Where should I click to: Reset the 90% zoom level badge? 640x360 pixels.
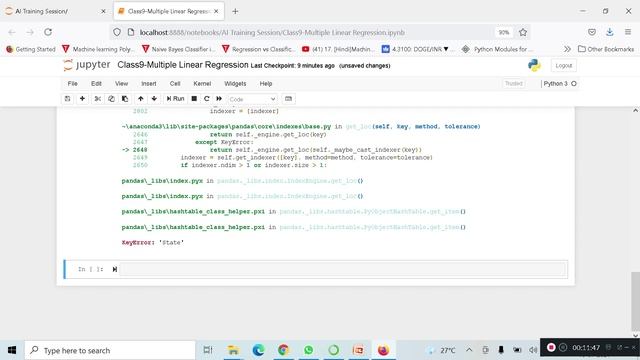(x=504, y=32)
